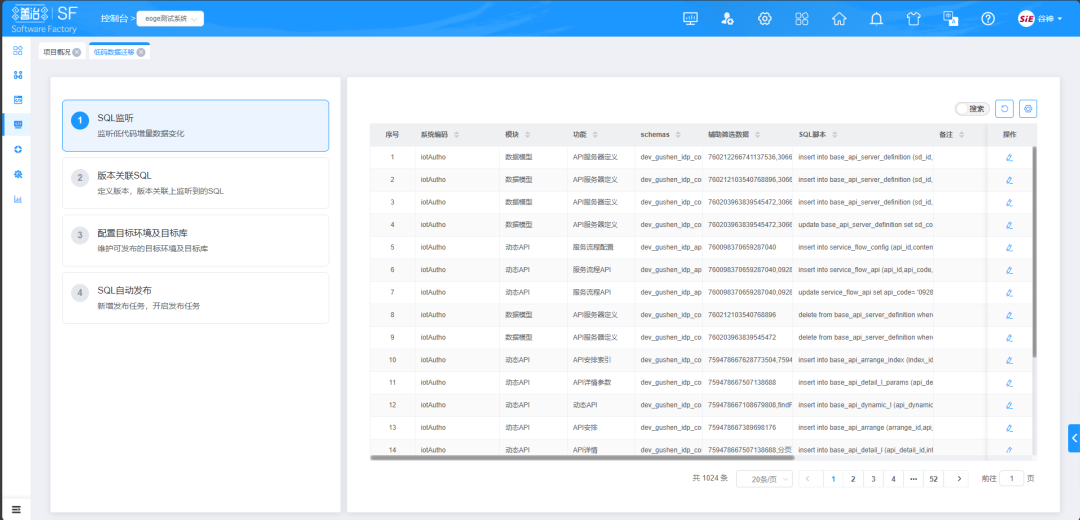Click the home icon in top bar
The height and width of the screenshot is (520, 1080).
pos(839,19)
